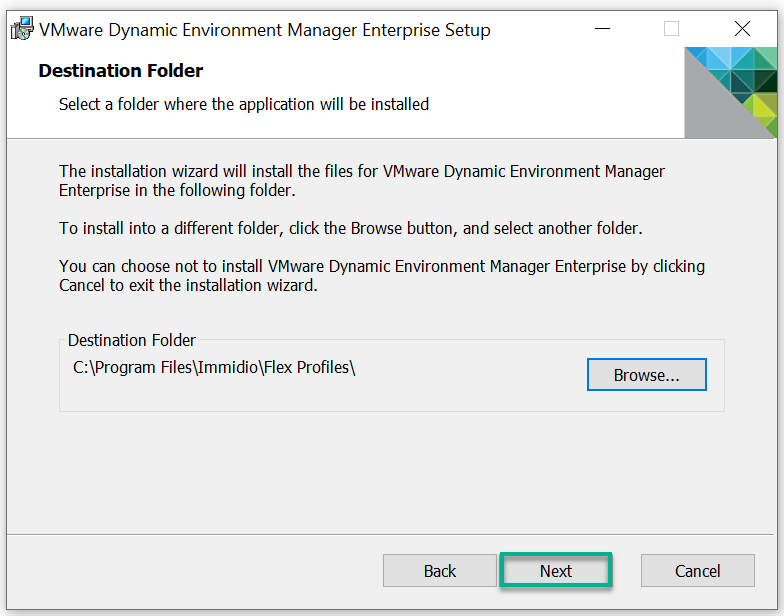Click the window title text in the title bar
The height and width of the screenshot is (616, 784).
264,30
